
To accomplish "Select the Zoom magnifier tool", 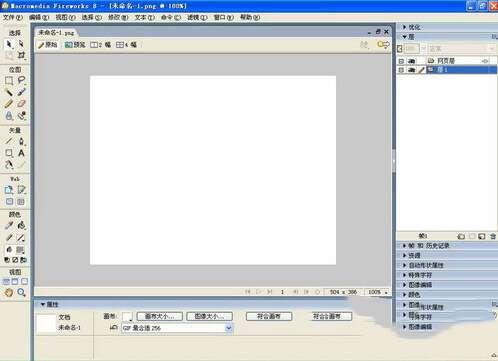I will 21,293.
